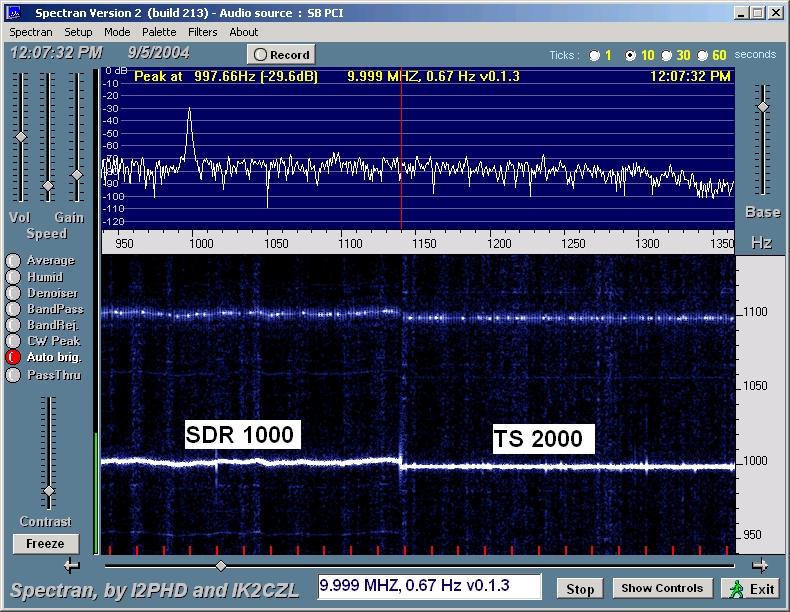The image size is (790, 612).
Task: Enable the CW Peak filter
Action: 13,341
